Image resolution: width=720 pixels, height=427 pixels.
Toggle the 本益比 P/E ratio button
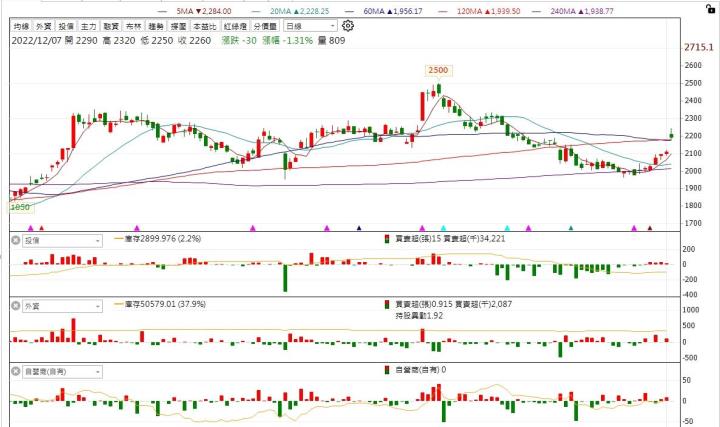point(204,26)
